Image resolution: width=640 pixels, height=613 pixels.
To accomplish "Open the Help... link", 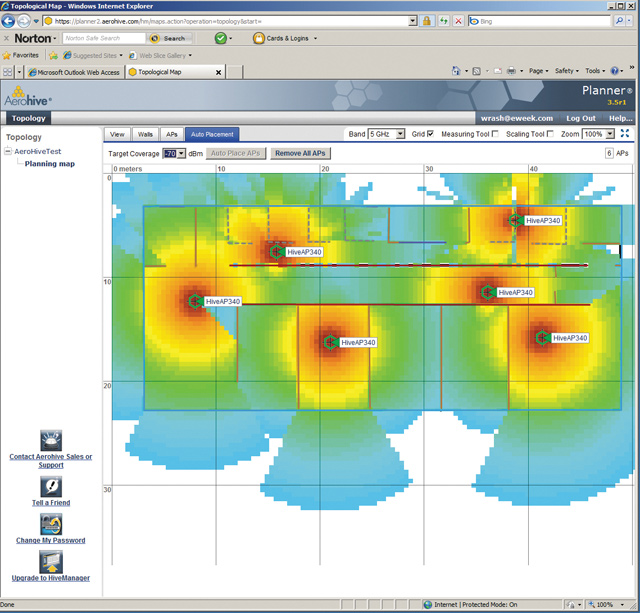I will click(x=620, y=118).
